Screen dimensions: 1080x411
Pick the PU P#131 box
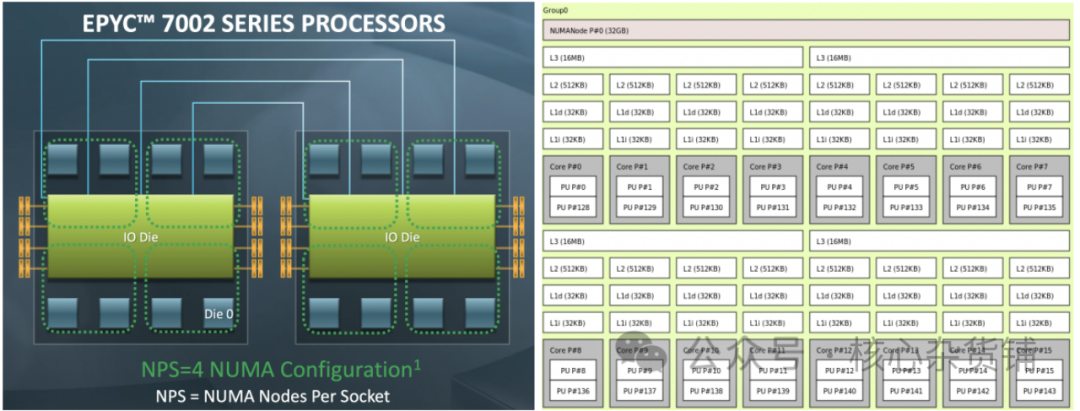(x=773, y=207)
